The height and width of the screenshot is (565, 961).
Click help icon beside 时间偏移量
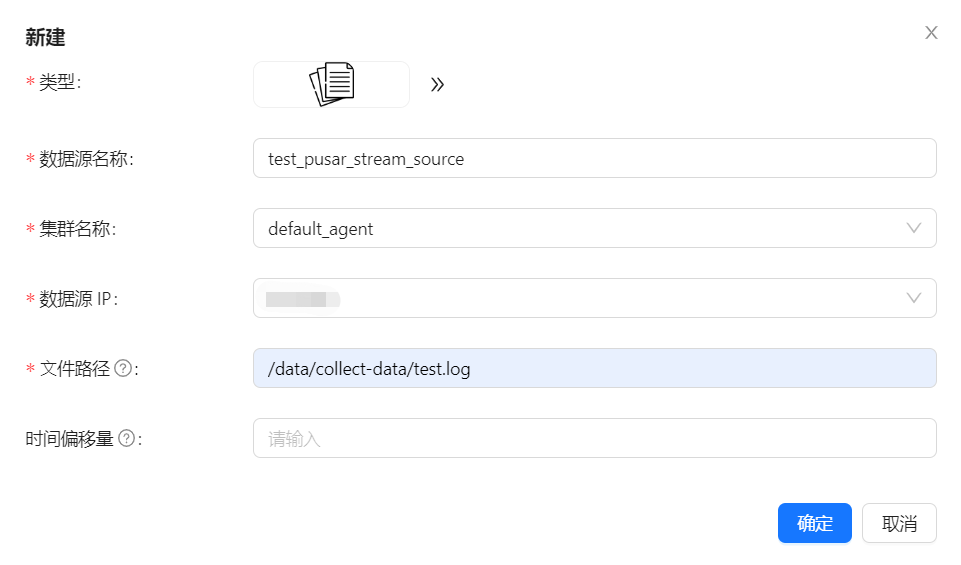127,438
